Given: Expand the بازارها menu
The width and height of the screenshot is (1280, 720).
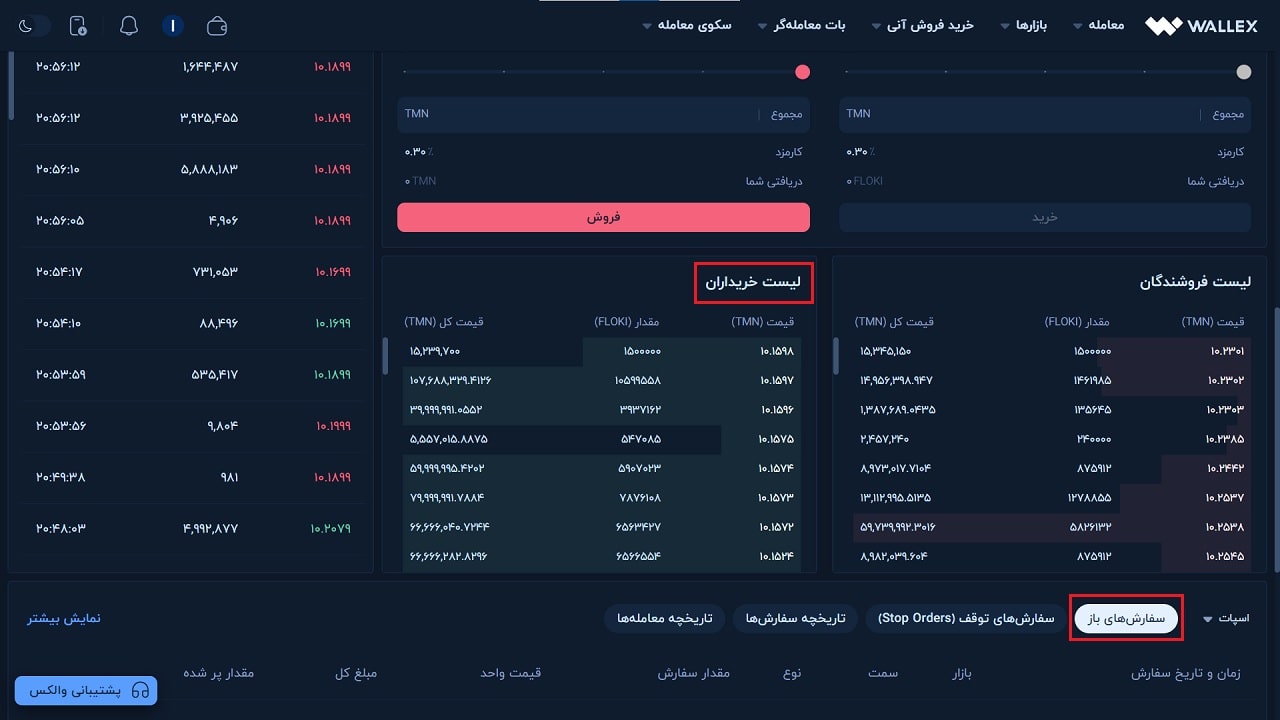Looking at the screenshot, I should tap(1024, 25).
